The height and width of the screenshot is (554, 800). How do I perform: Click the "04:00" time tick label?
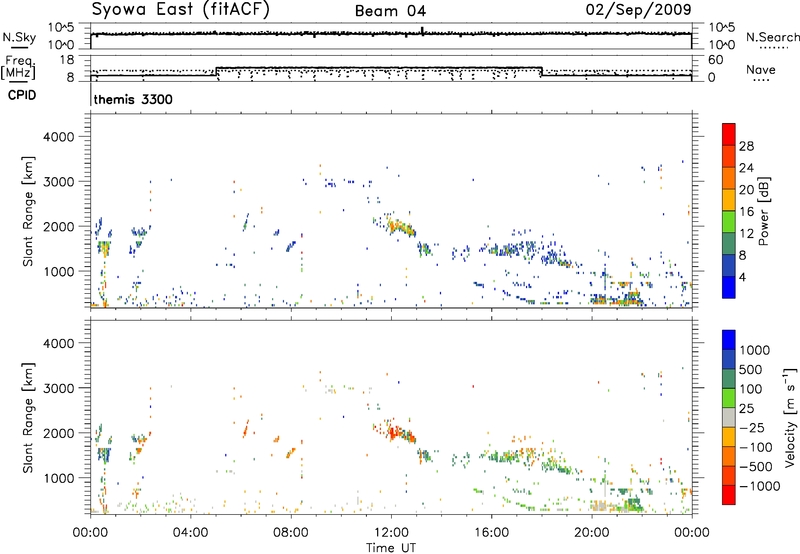(191, 533)
